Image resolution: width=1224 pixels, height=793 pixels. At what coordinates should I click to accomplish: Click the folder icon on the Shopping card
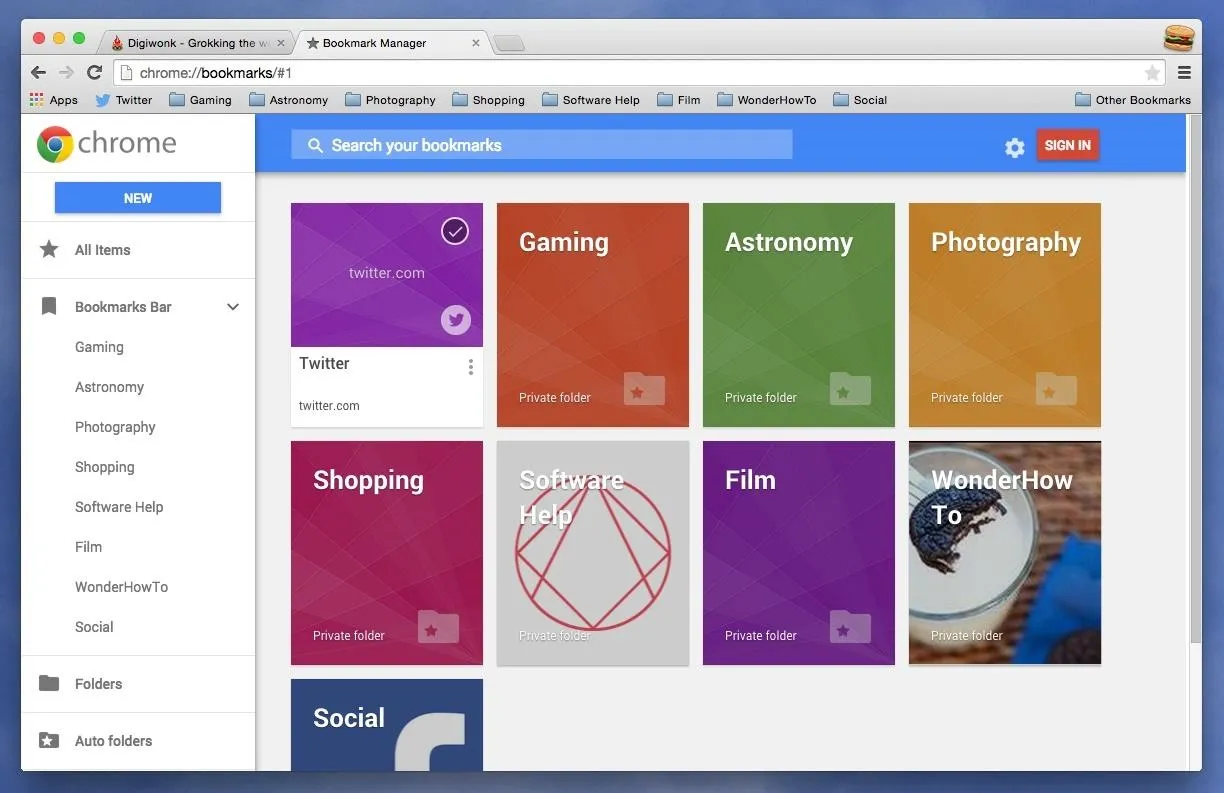[438, 627]
